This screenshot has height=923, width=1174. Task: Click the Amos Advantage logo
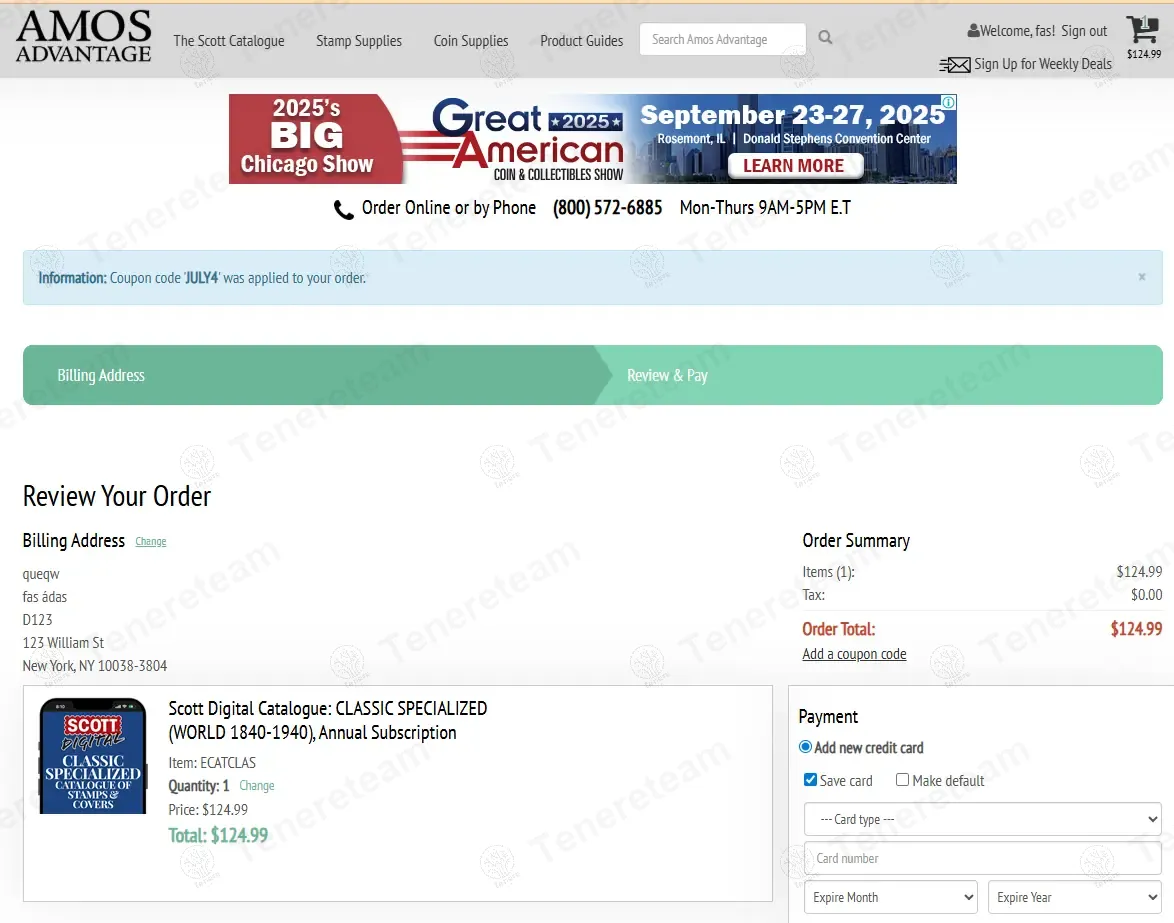(84, 38)
